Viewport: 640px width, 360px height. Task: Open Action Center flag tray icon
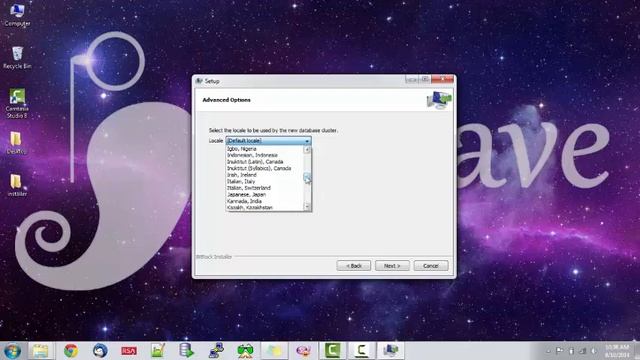(560, 351)
